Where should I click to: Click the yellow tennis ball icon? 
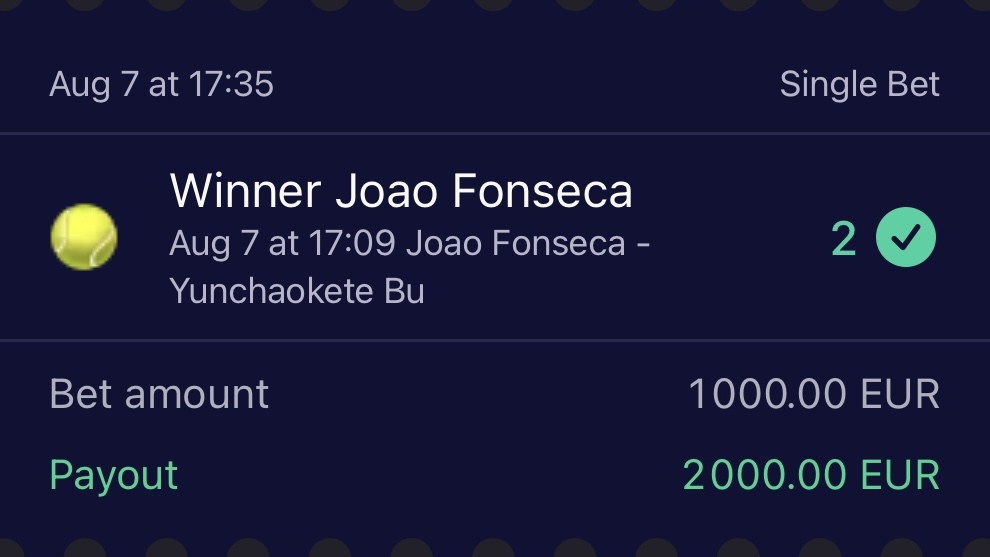(84, 237)
